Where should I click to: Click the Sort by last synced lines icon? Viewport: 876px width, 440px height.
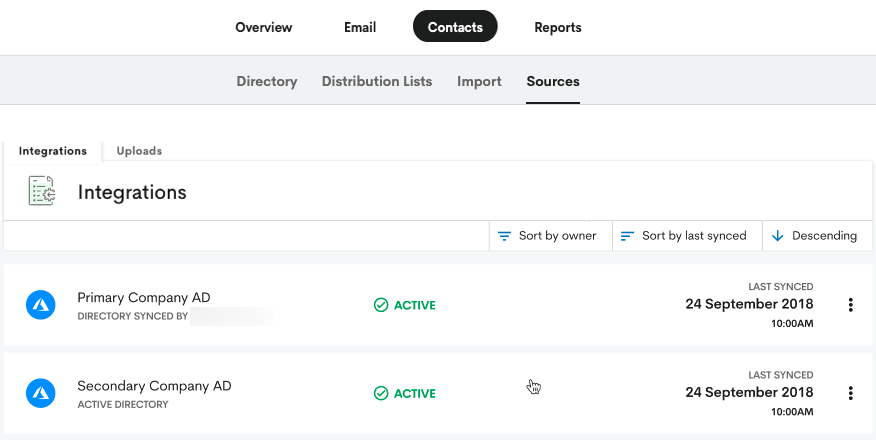click(x=627, y=236)
